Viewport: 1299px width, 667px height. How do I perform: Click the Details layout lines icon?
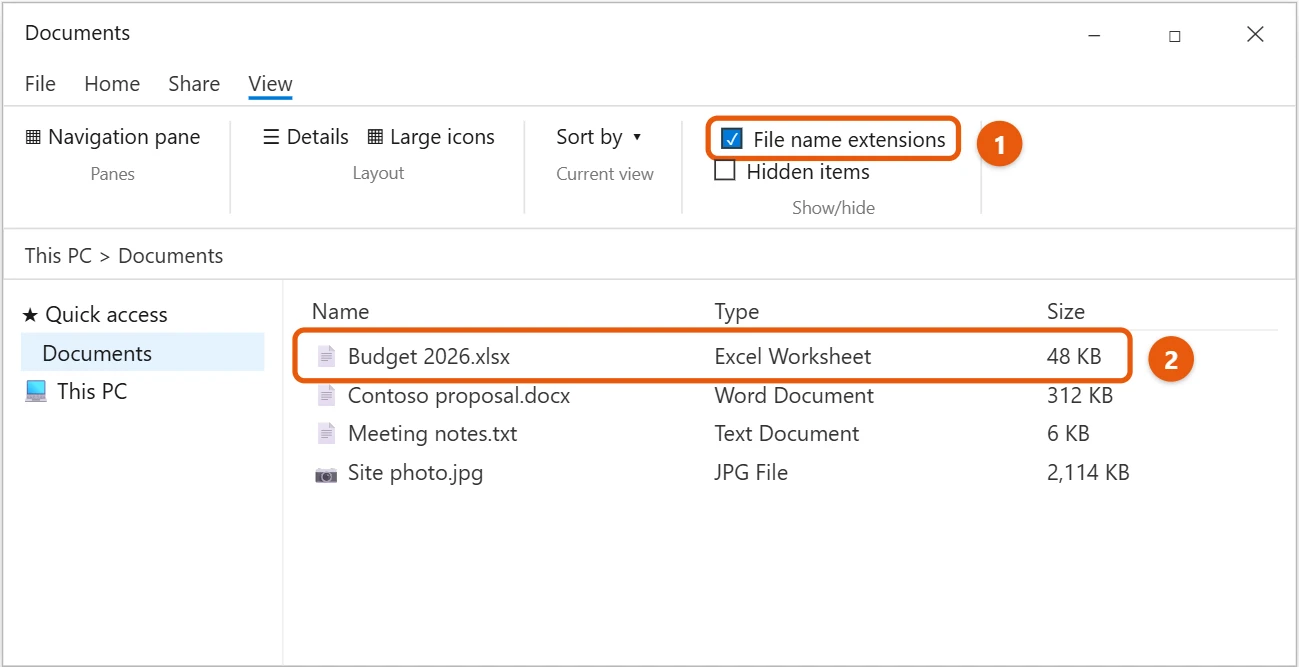point(271,137)
